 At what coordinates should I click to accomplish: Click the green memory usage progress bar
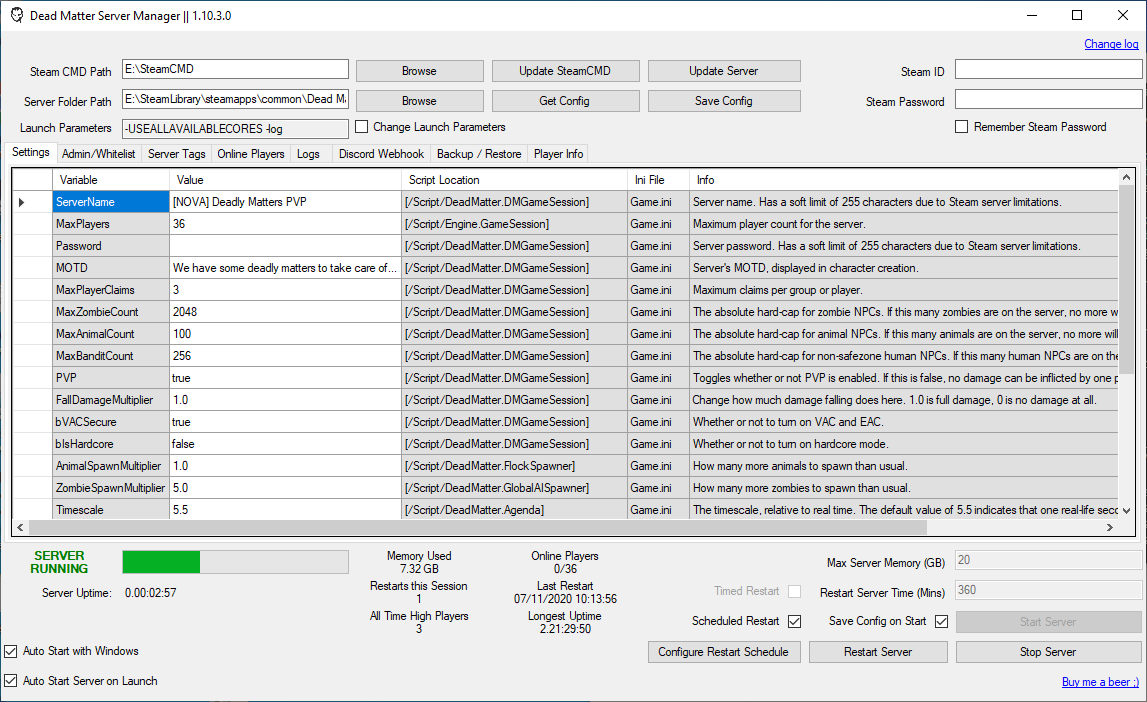160,561
